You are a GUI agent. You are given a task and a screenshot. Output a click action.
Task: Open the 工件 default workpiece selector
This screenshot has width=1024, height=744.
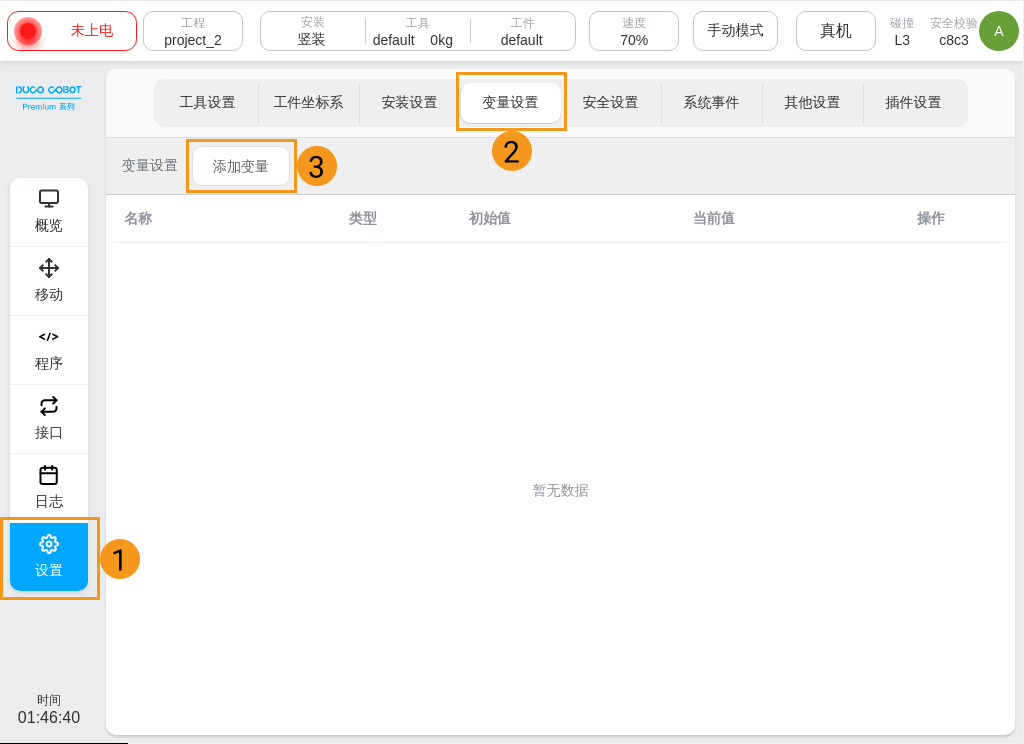[522, 31]
